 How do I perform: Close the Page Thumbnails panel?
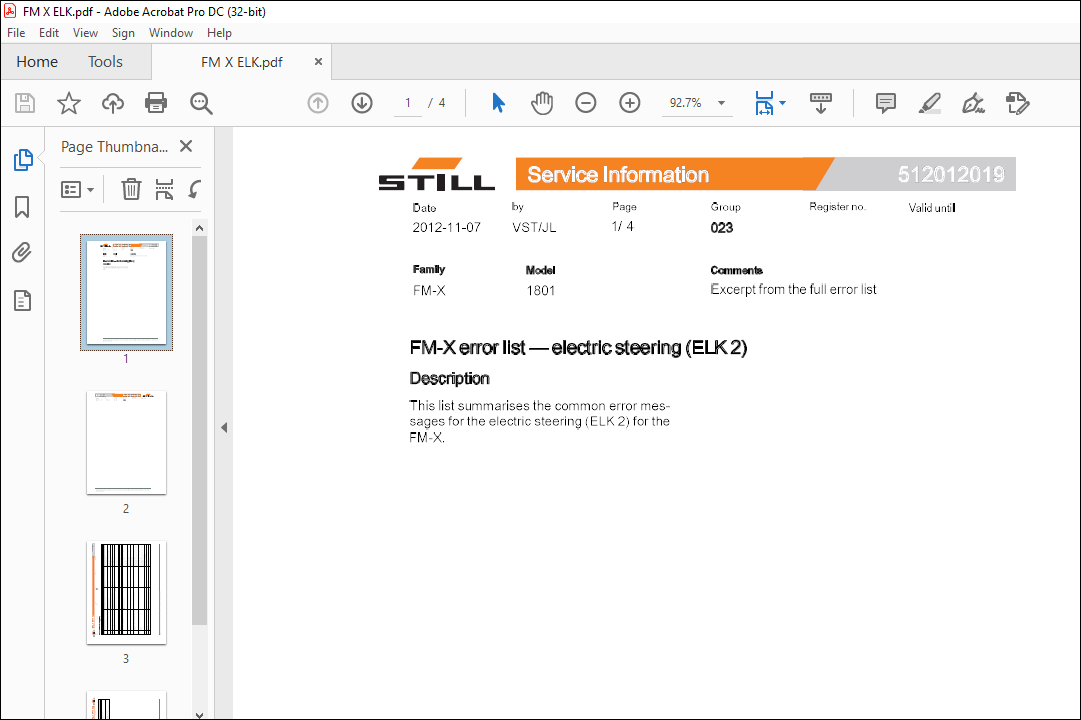pyautogui.click(x=185, y=146)
